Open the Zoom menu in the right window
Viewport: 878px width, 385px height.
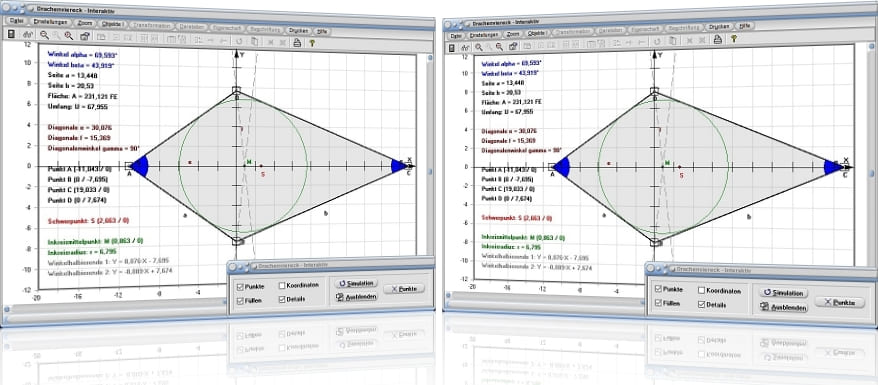(513, 34)
